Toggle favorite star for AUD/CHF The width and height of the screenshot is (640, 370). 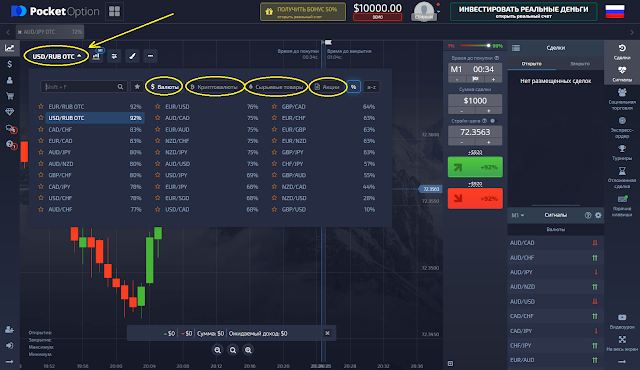pyautogui.click(x=41, y=209)
